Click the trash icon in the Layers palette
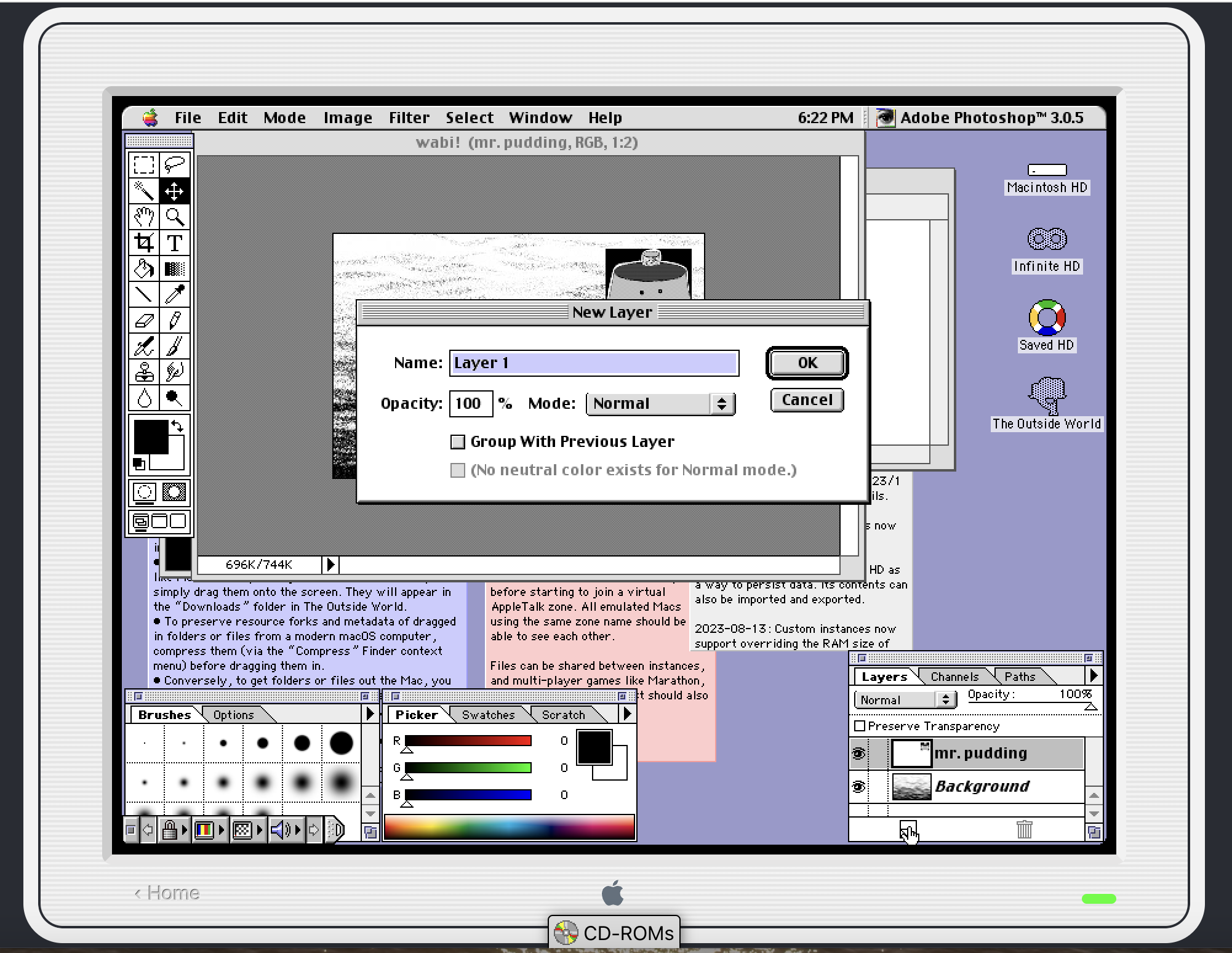Image resolution: width=1232 pixels, height=953 pixels. point(1024,829)
